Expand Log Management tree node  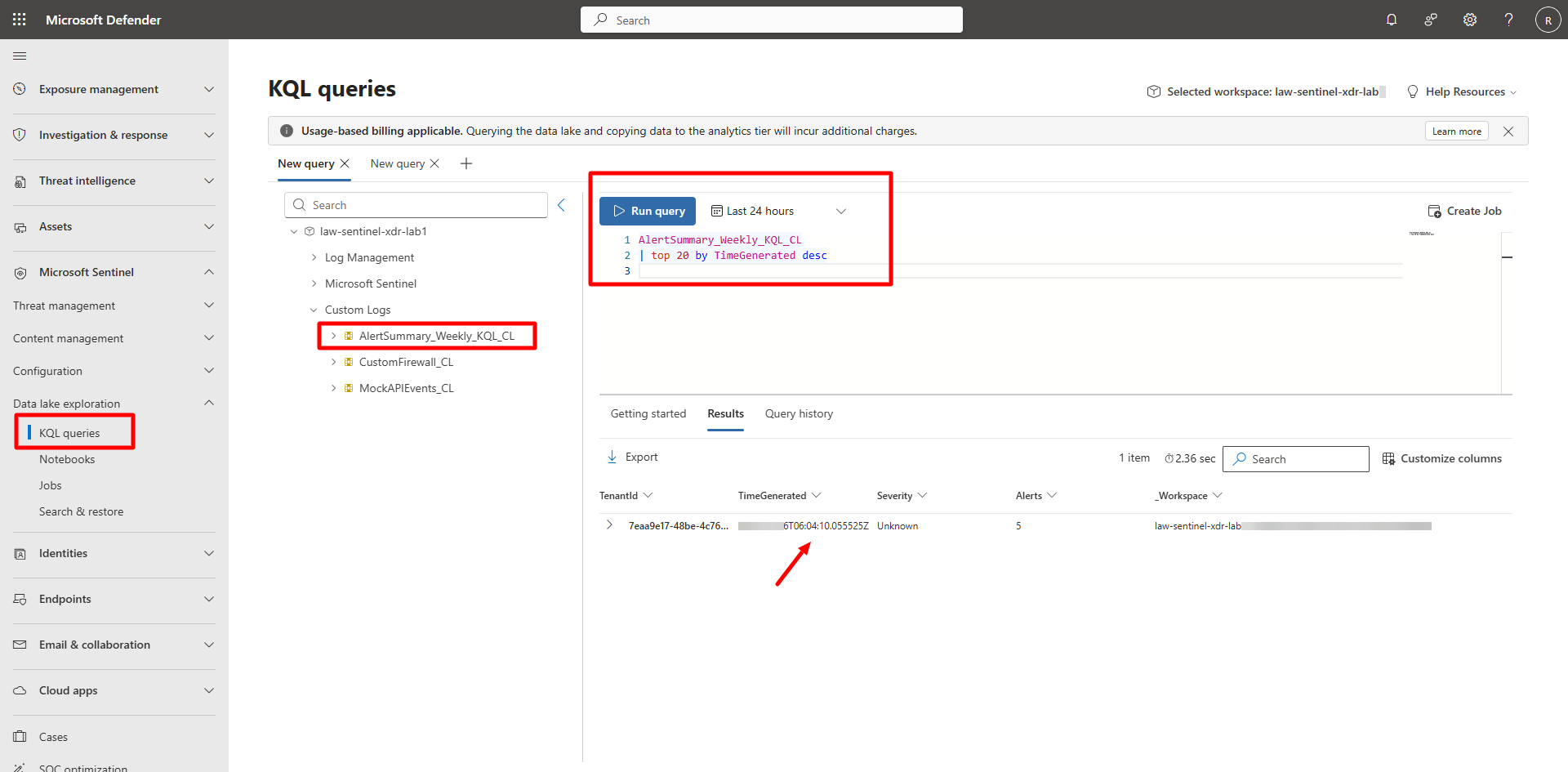point(314,257)
